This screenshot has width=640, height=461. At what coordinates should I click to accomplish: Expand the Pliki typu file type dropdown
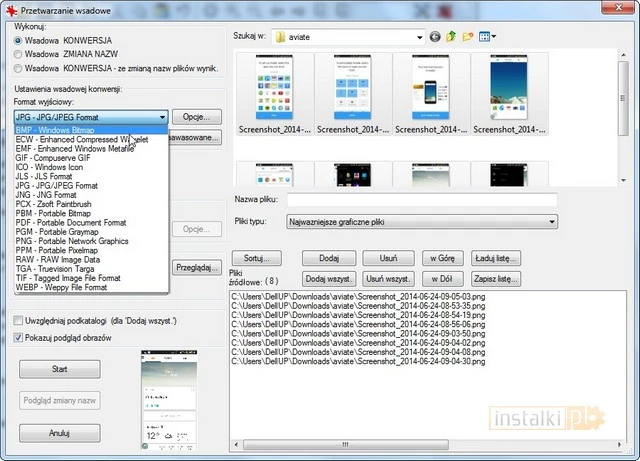pyautogui.click(x=551, y=222)
